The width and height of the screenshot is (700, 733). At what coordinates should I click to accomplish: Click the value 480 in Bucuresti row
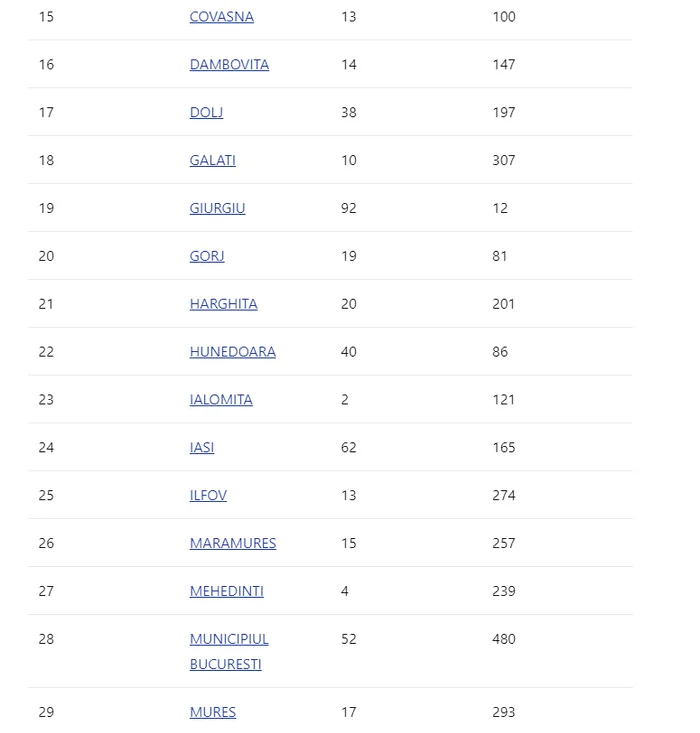[x=504, y=640]
